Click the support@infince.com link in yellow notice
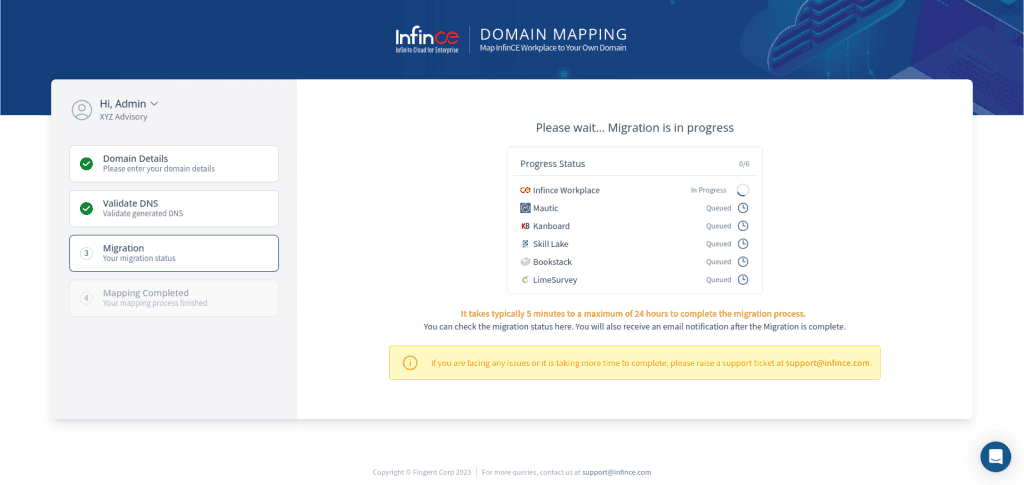Image resolution: width=1024 pixels, height=485 pixels. pyautogui.click(x=828, y=363)
